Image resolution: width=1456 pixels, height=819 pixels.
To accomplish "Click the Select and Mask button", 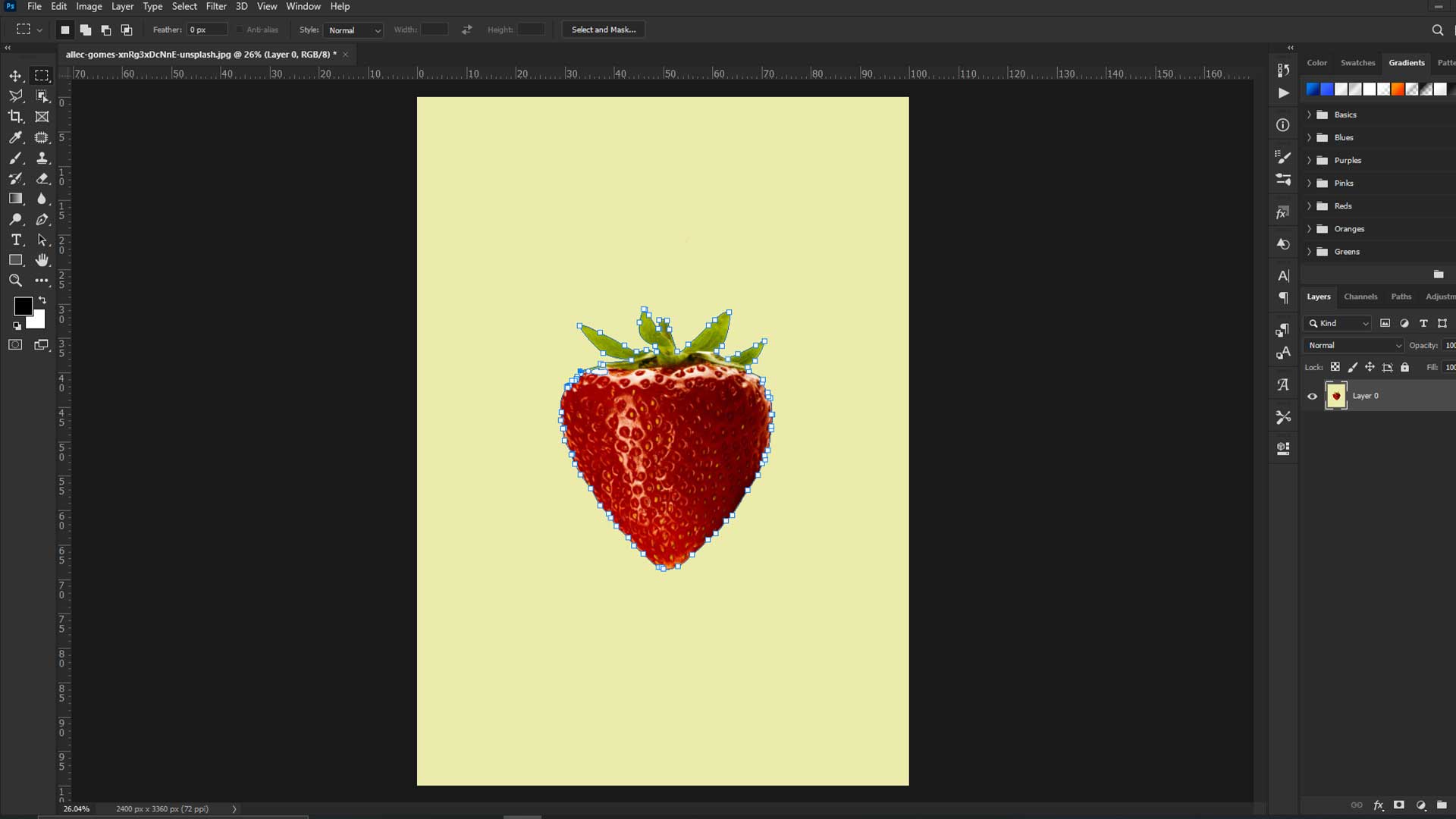I will point(603,30).
